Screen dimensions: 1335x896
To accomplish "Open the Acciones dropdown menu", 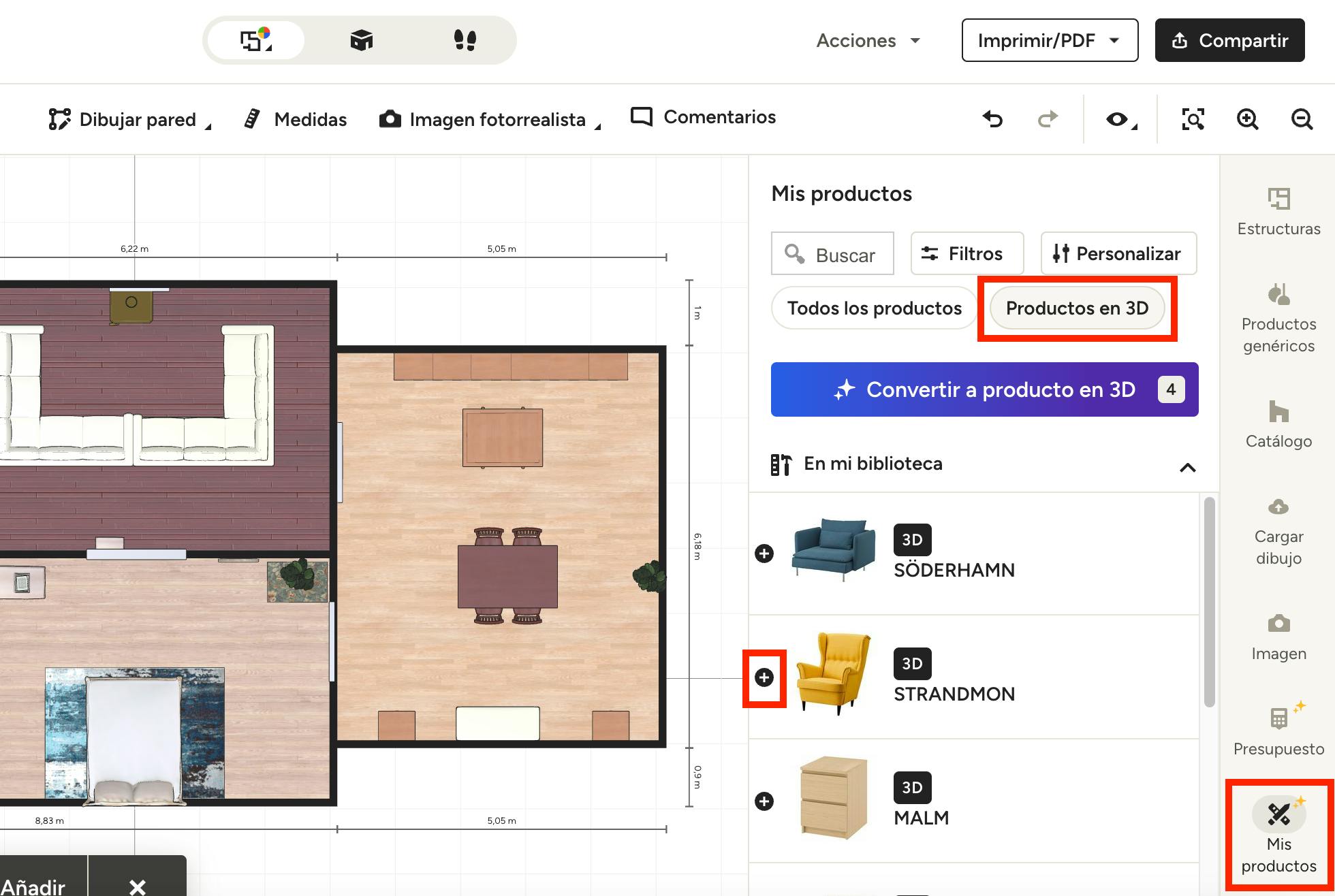I will point(868,40).
